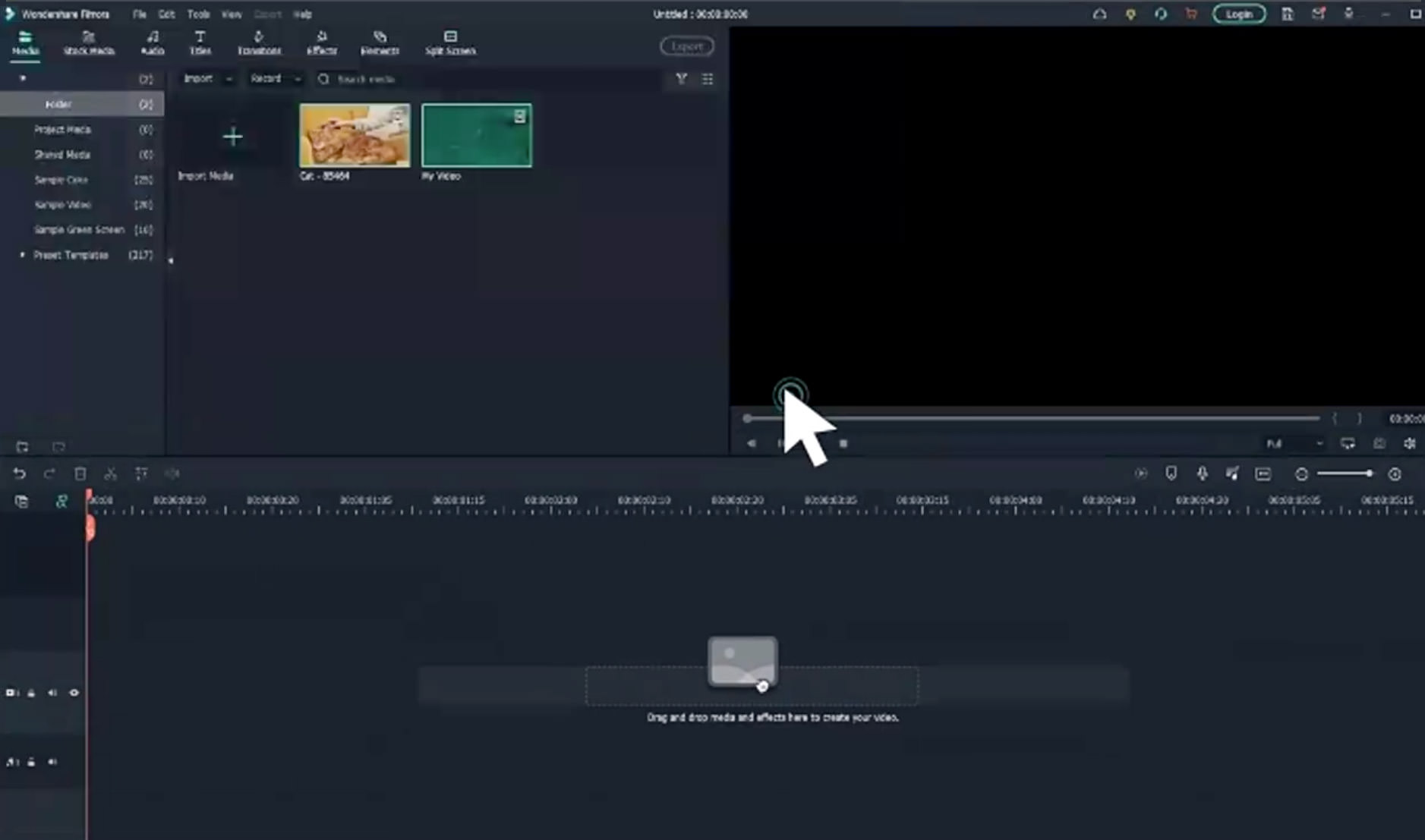Click the timeline zoom-in plus icon
The width and height of the screenshot is (1425, 840).
pyautogui.click(x=1395, y=474)
